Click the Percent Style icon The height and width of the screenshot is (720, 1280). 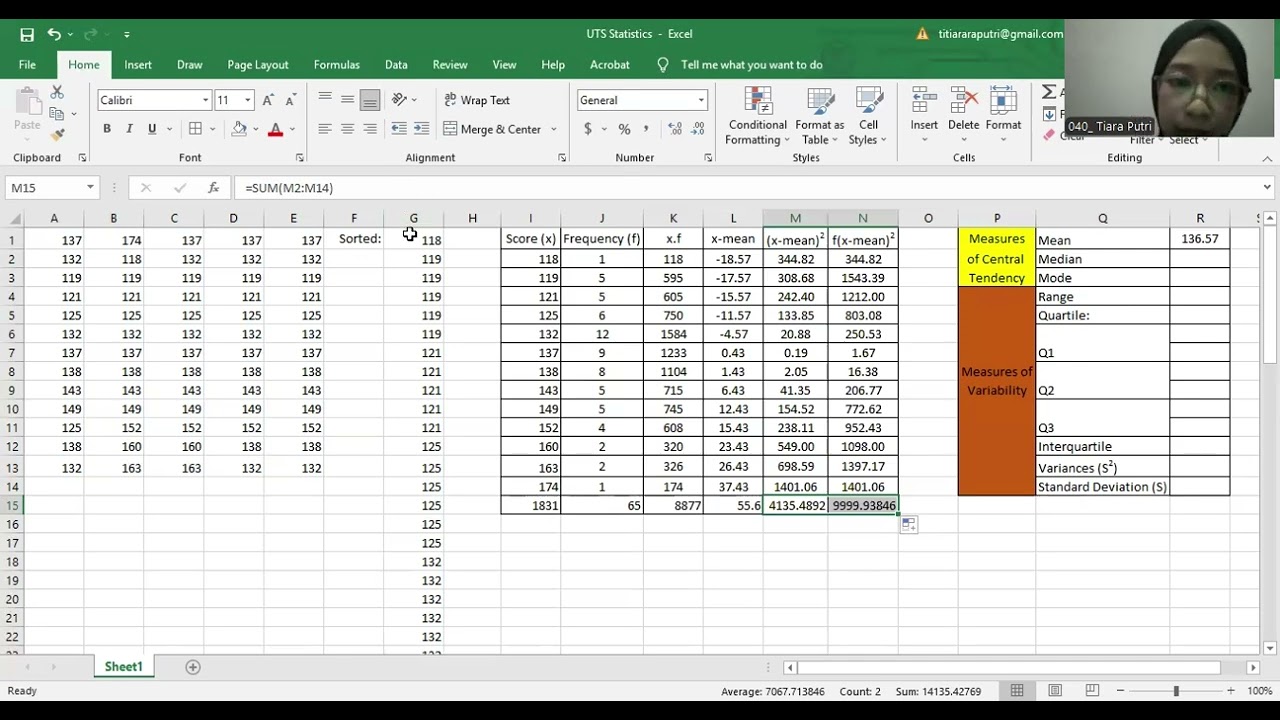624,129
